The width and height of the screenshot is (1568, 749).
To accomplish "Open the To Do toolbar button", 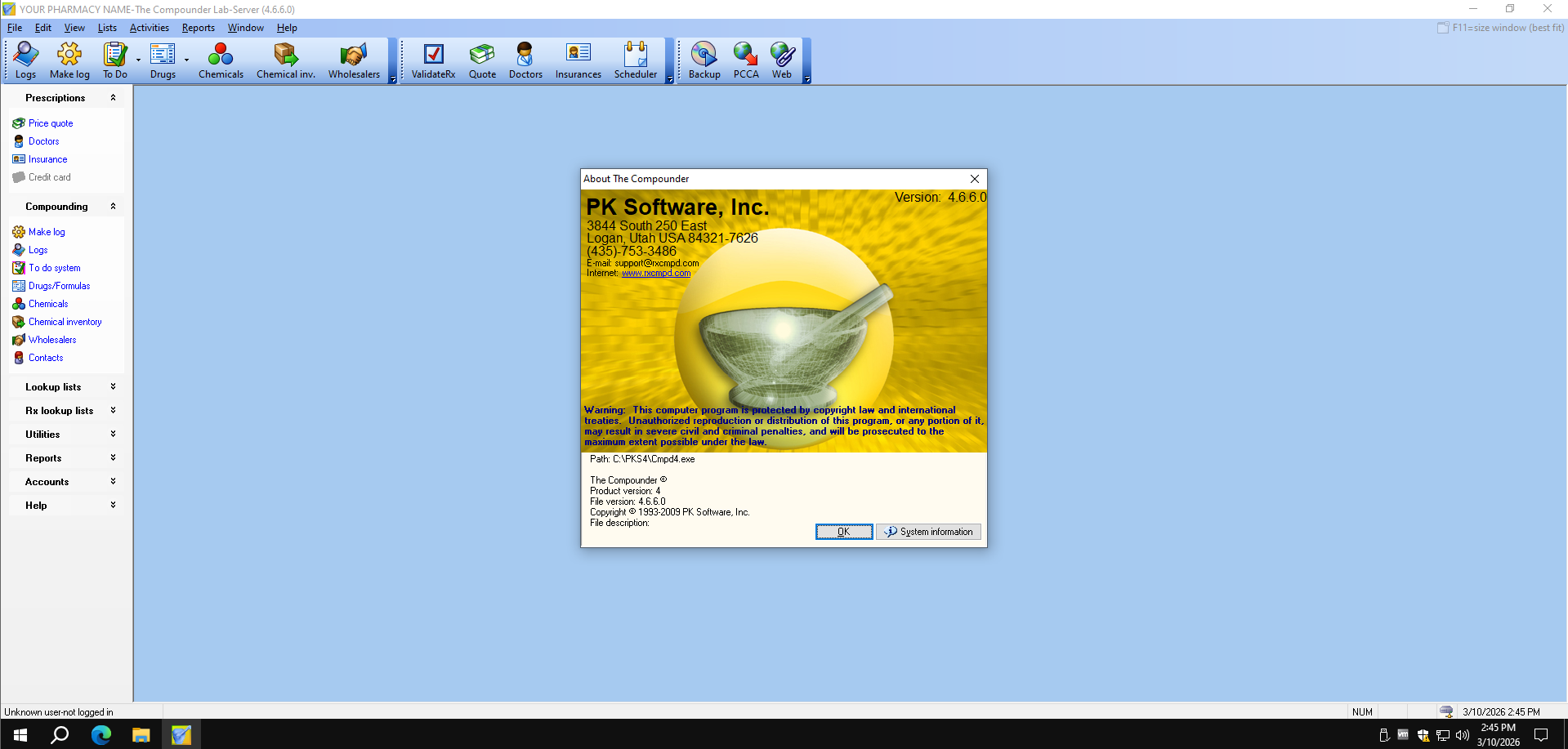I will pyautogui.click(x=115, y=60).
